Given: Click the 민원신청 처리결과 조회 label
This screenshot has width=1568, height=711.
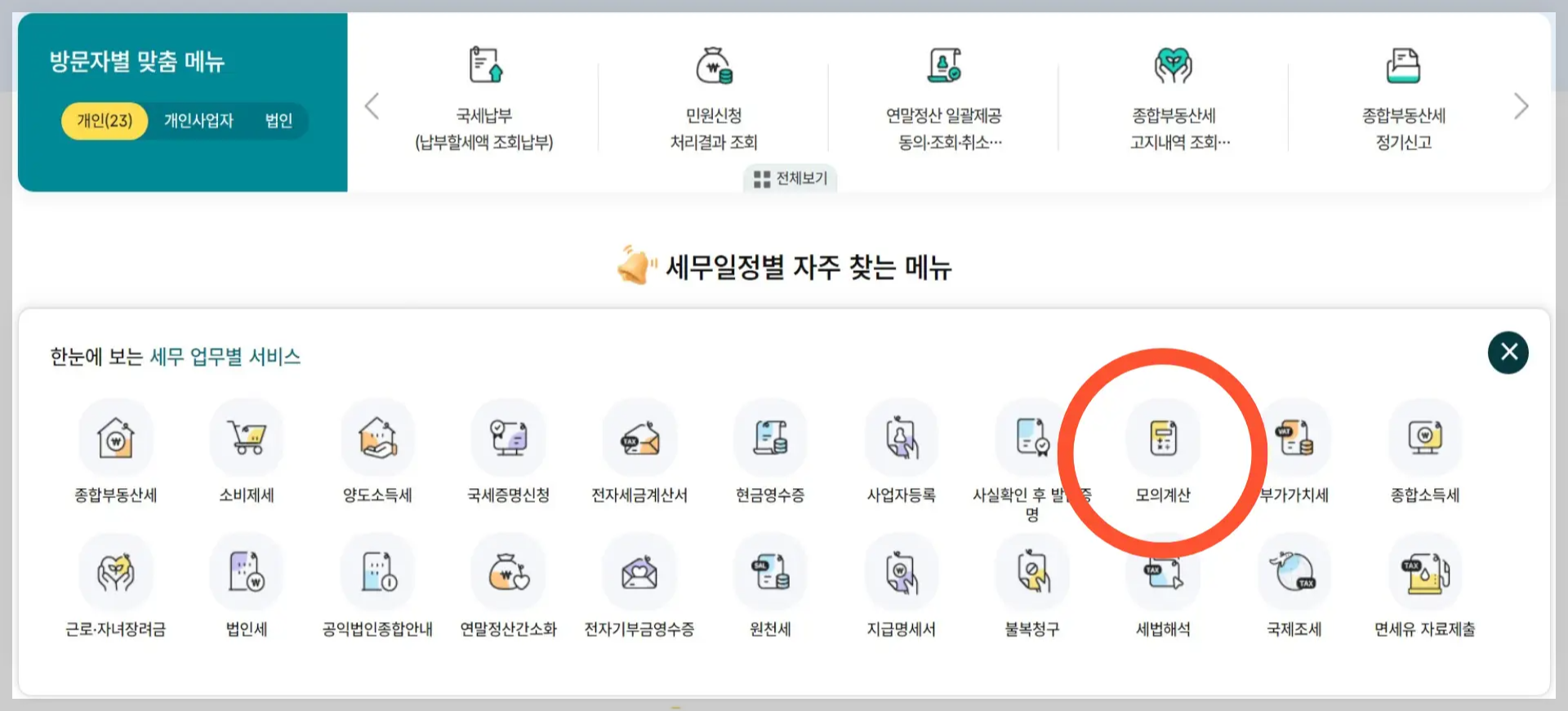Looking at the screenshot, I should pos(714,129).
